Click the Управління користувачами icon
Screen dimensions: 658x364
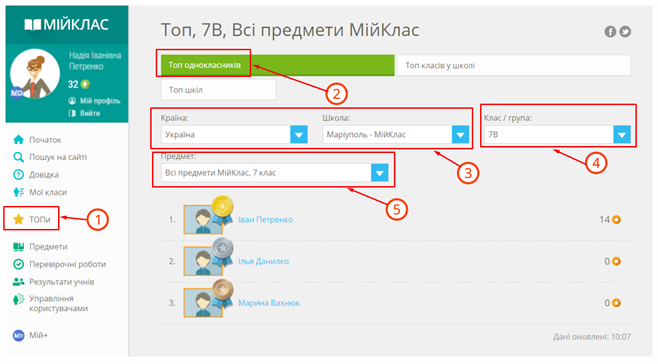coord(18,300)
